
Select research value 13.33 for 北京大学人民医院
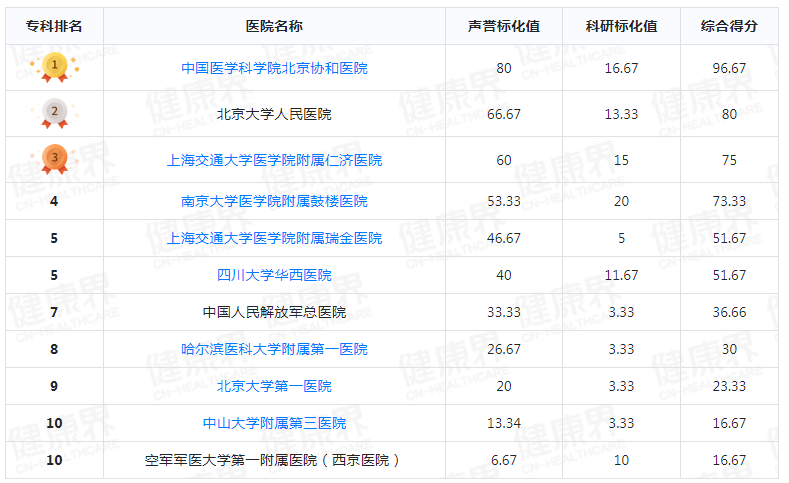(621, 114)
